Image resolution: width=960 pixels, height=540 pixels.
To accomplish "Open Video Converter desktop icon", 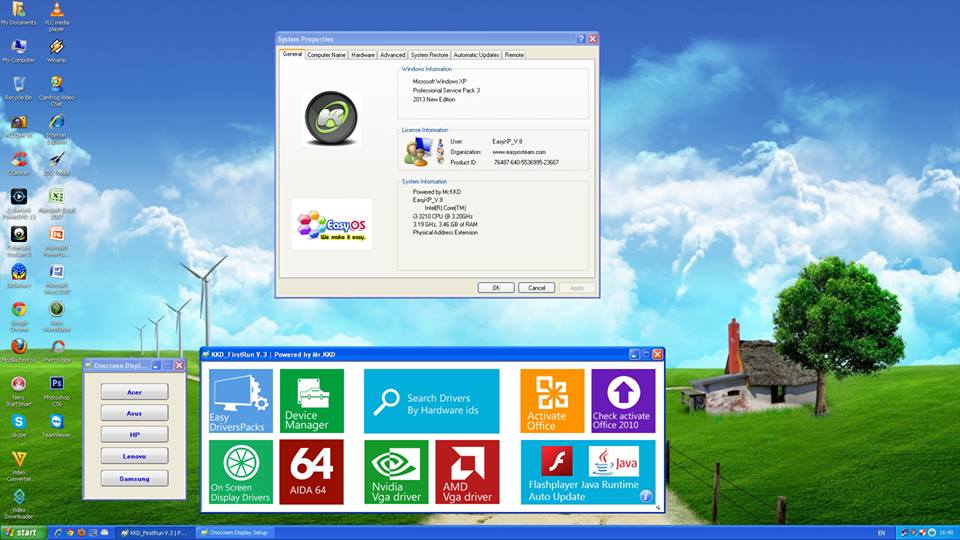I will pyautogui.click(x=18, y=466).
